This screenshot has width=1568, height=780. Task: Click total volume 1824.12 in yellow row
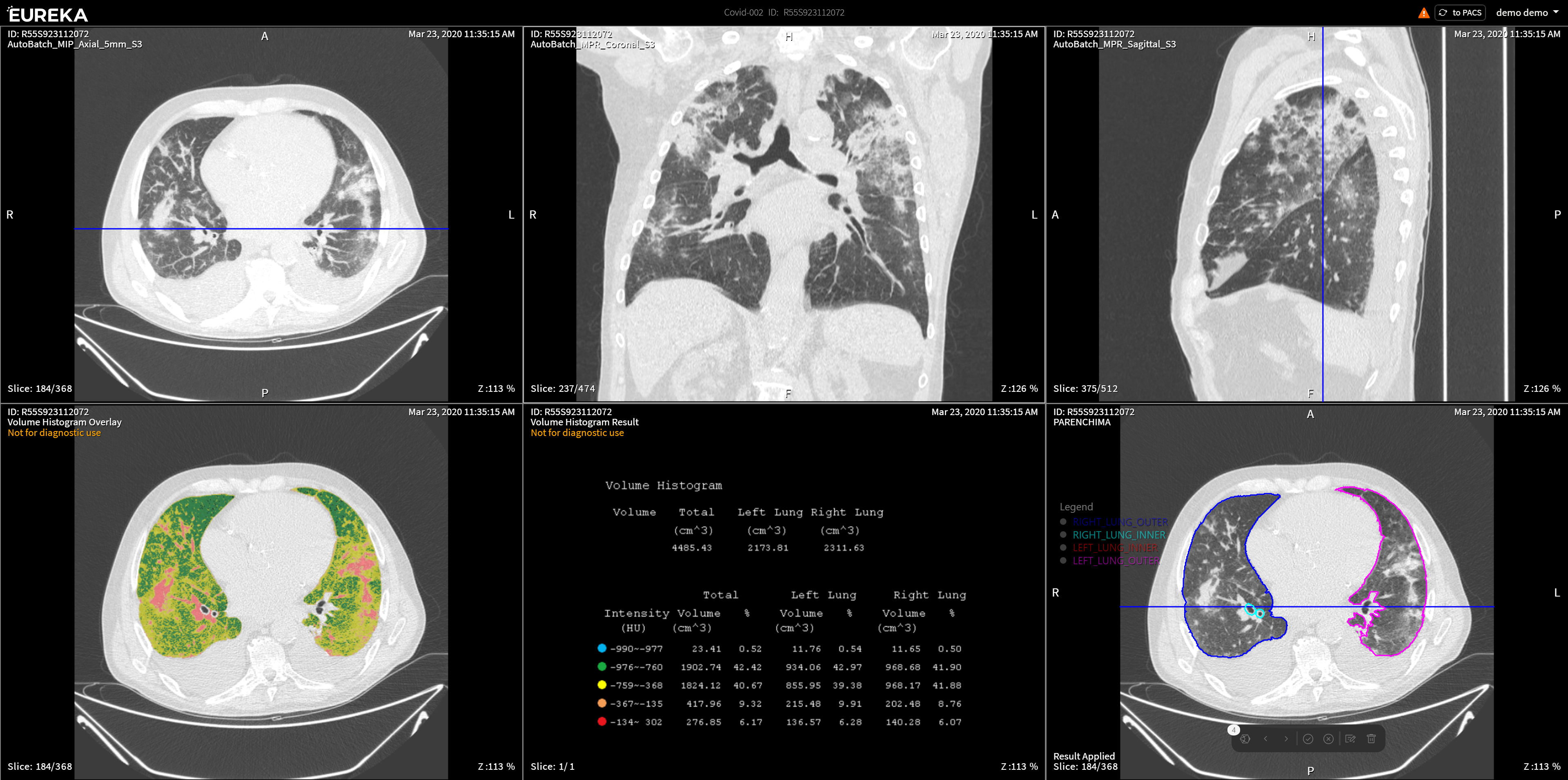(x=701, y=686)
